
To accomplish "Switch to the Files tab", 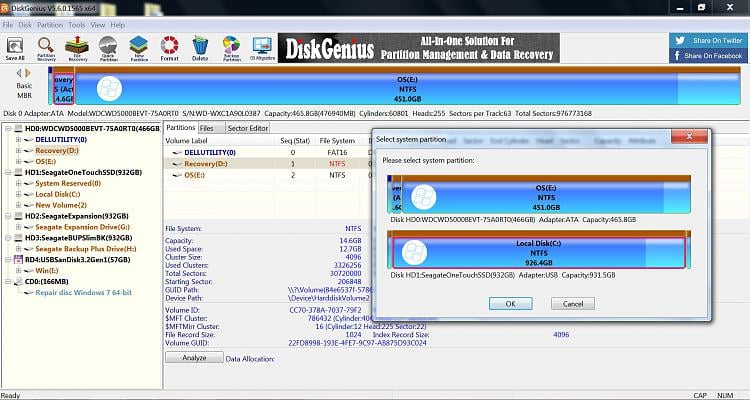I will (210, 128).
